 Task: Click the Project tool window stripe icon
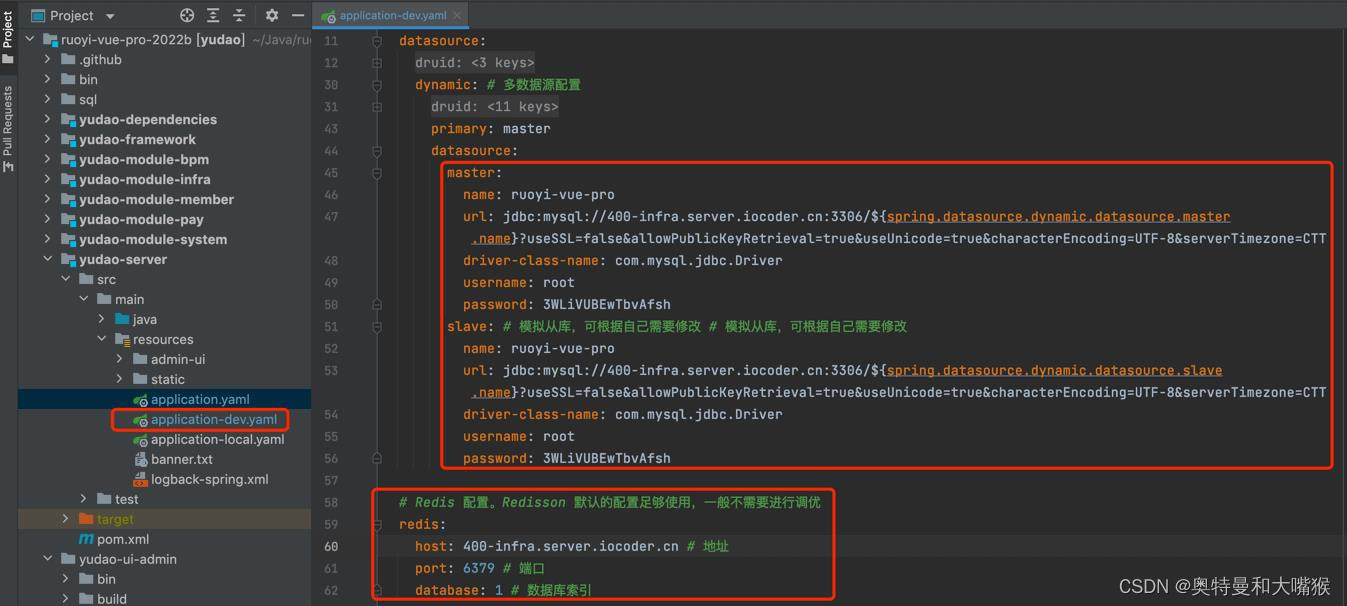click(8, 33)
